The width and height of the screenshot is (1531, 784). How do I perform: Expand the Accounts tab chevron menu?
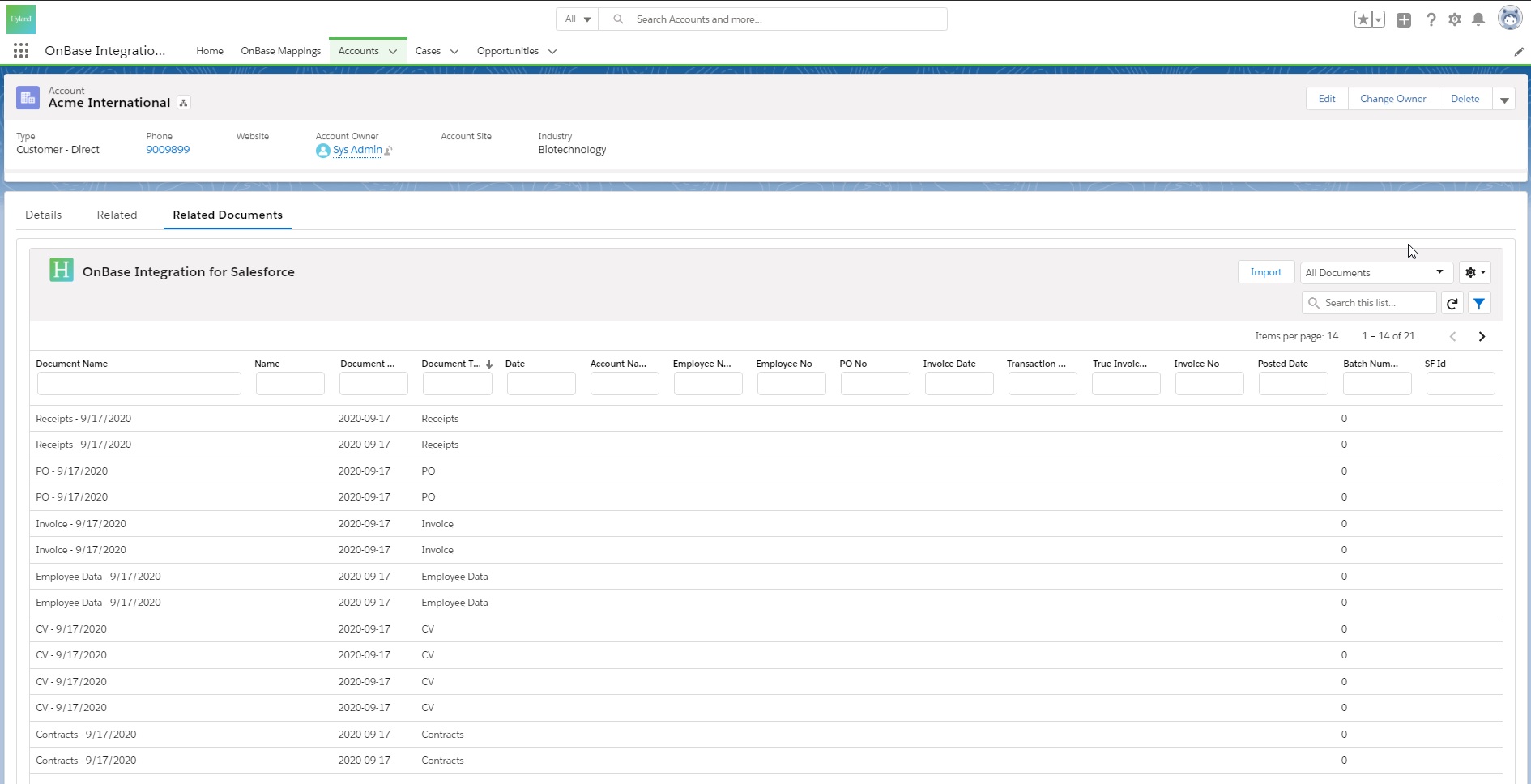[393, 51]
